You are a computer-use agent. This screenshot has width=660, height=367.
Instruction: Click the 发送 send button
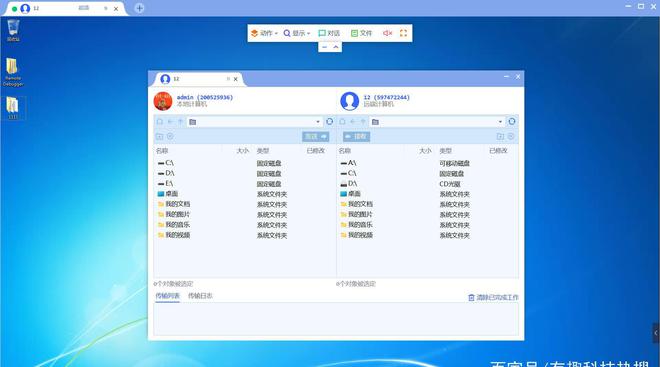coord(316,136)
